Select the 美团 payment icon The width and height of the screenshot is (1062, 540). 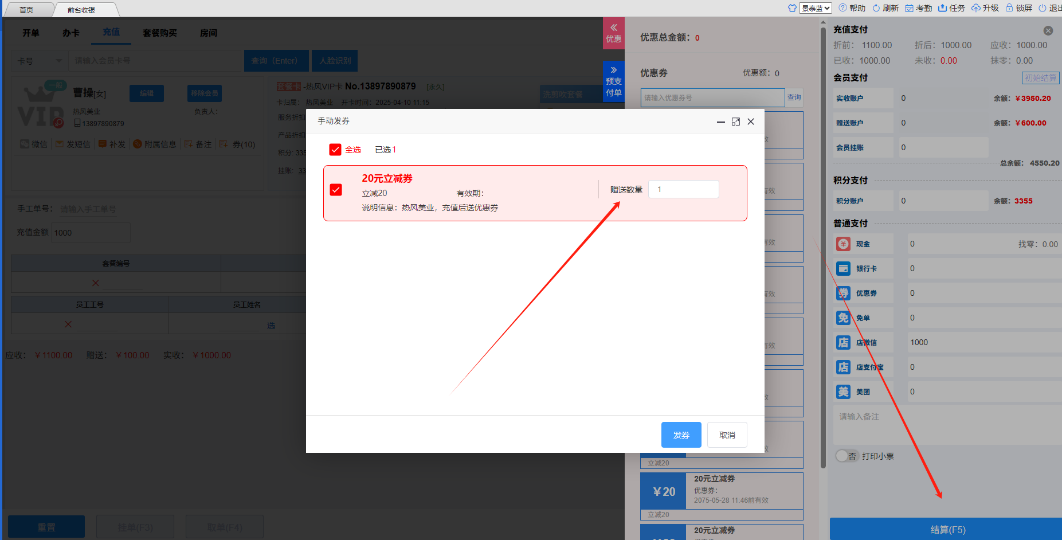843,392
